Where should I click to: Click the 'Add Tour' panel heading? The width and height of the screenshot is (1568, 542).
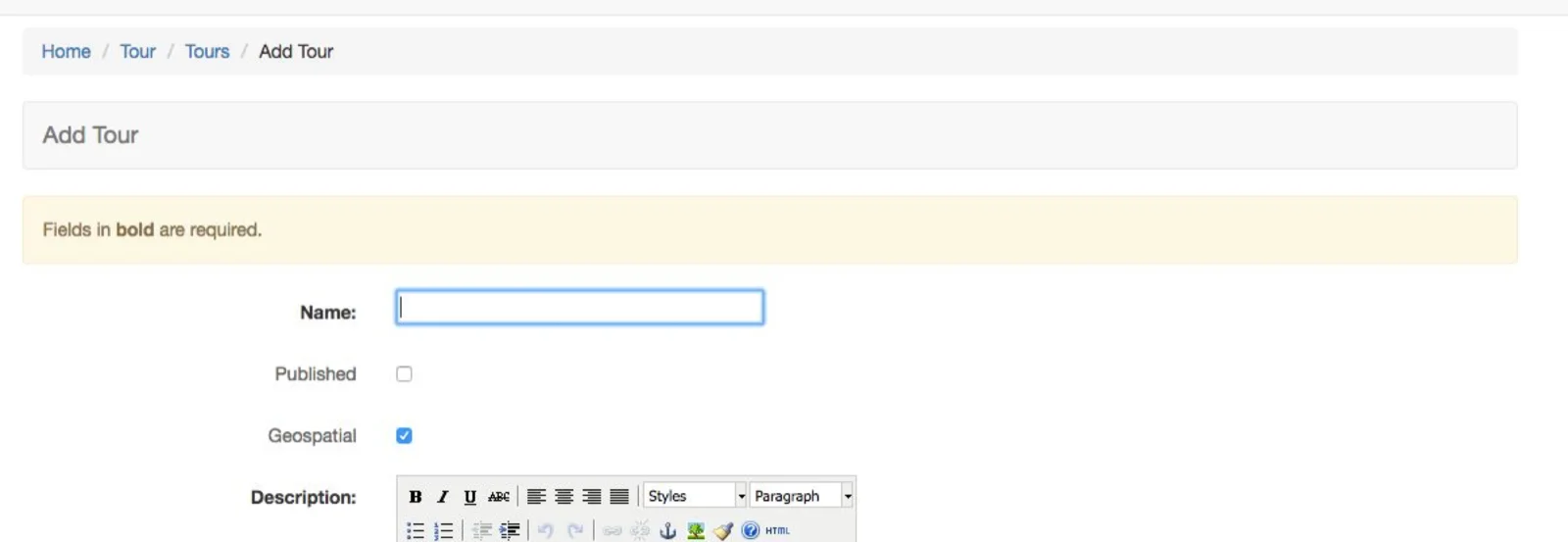coord(90,135)
